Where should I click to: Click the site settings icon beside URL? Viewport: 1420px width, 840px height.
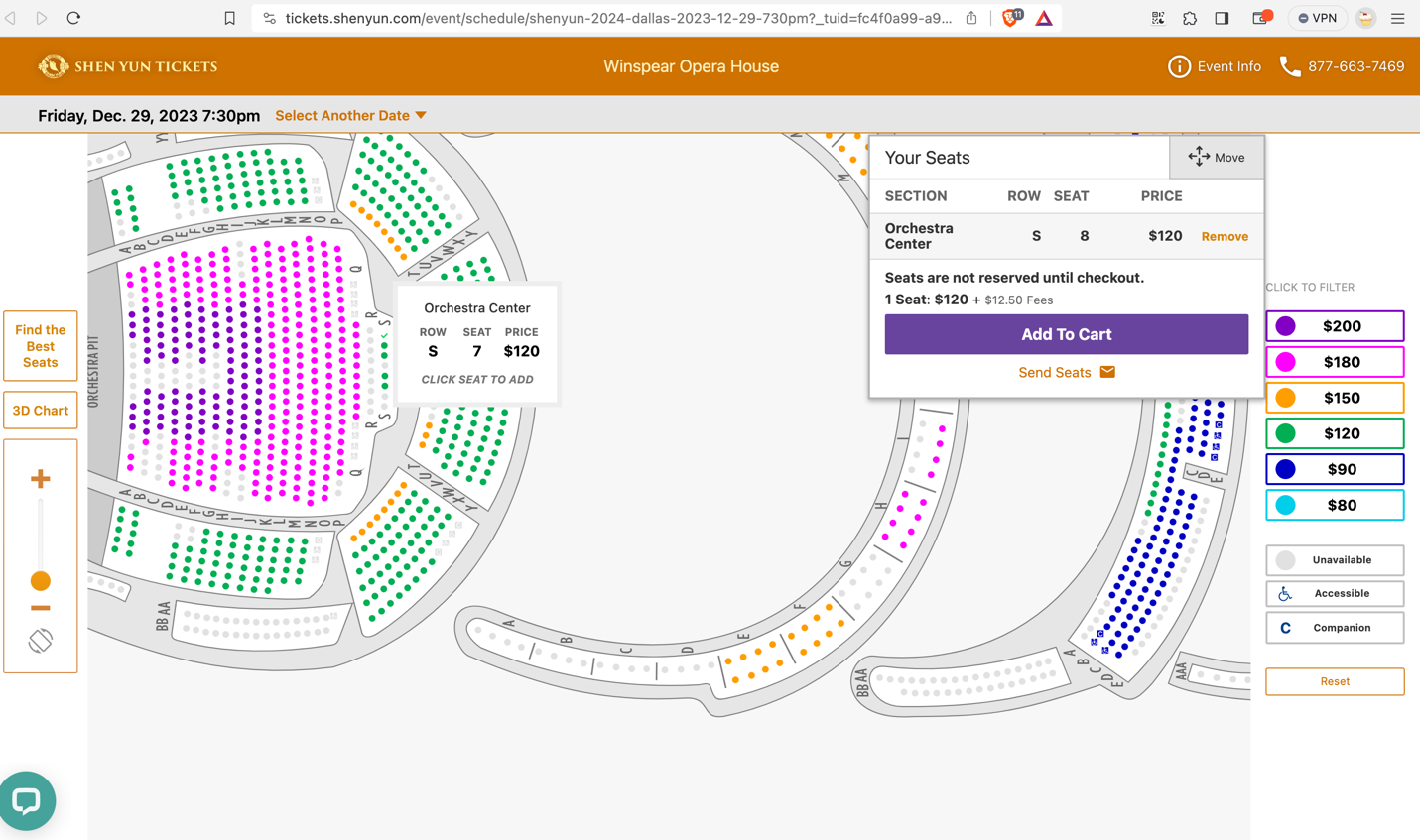coord(269,18)
